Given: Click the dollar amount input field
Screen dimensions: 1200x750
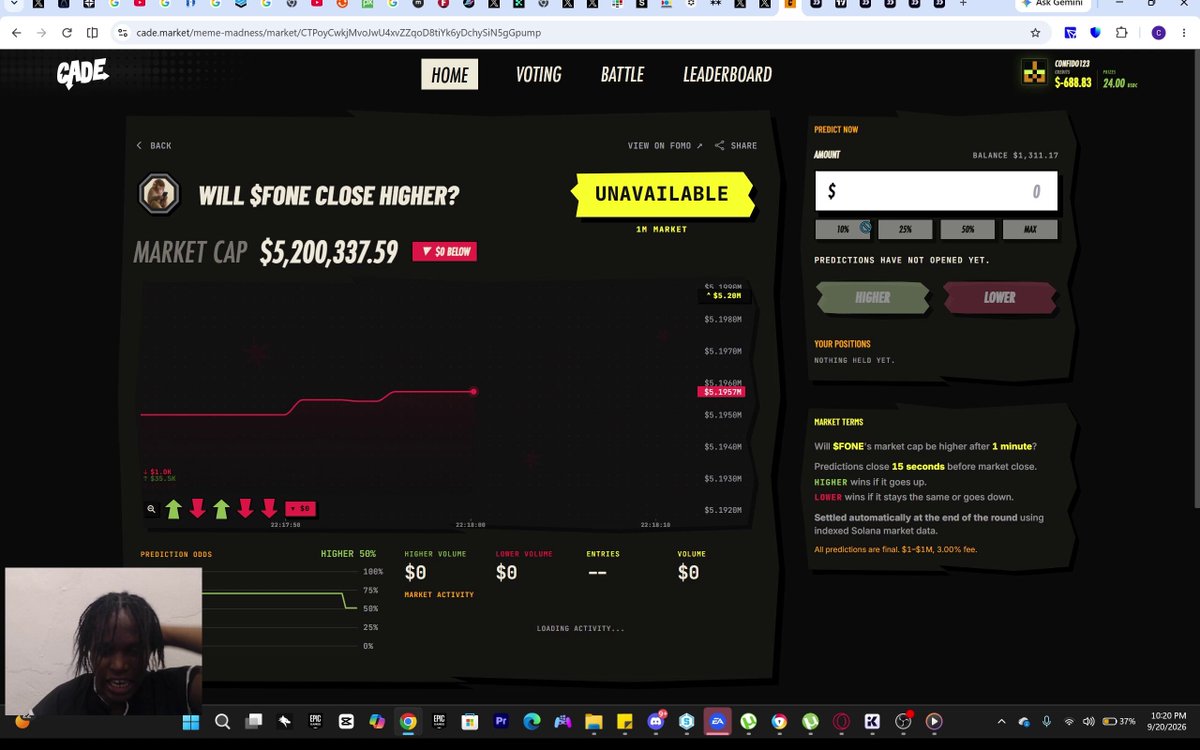Looking at the screenshot, I should click(x=936, y=191).
